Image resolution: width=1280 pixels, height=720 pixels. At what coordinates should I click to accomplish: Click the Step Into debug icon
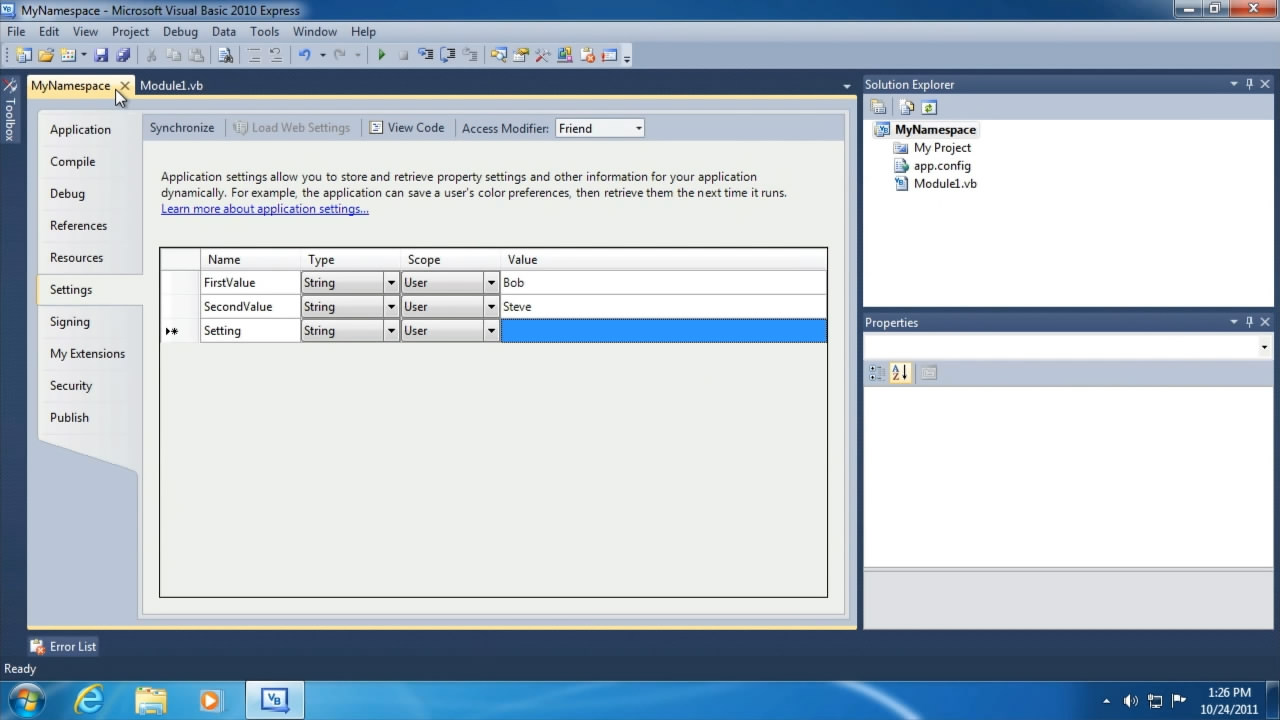pyautogui.click(x=425, y=55)
